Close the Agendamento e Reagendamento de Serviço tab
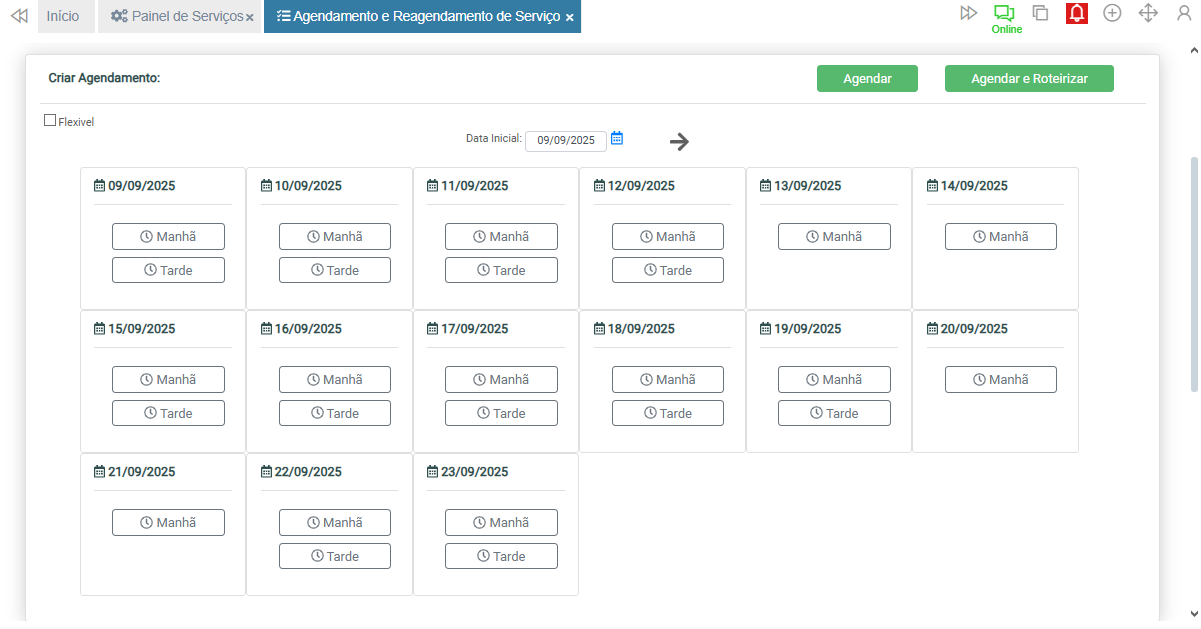The height and width of the screenshot is (629, 1201). (570, 18)
